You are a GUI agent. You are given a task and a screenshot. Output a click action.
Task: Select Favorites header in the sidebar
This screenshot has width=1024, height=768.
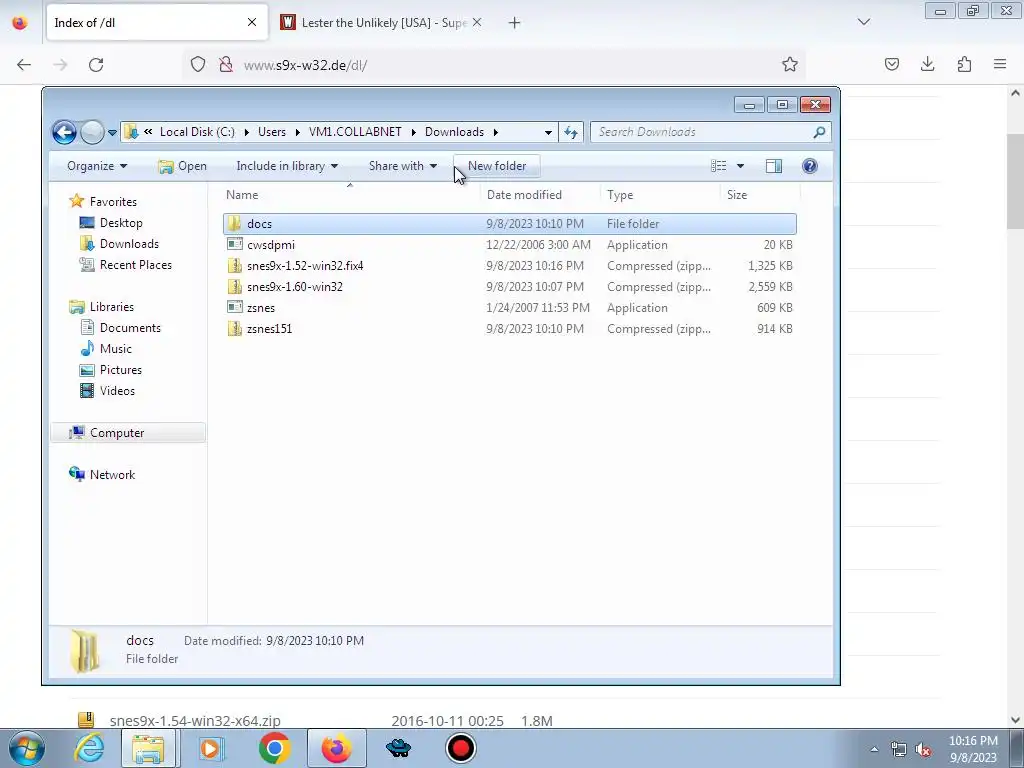(112, 202)
